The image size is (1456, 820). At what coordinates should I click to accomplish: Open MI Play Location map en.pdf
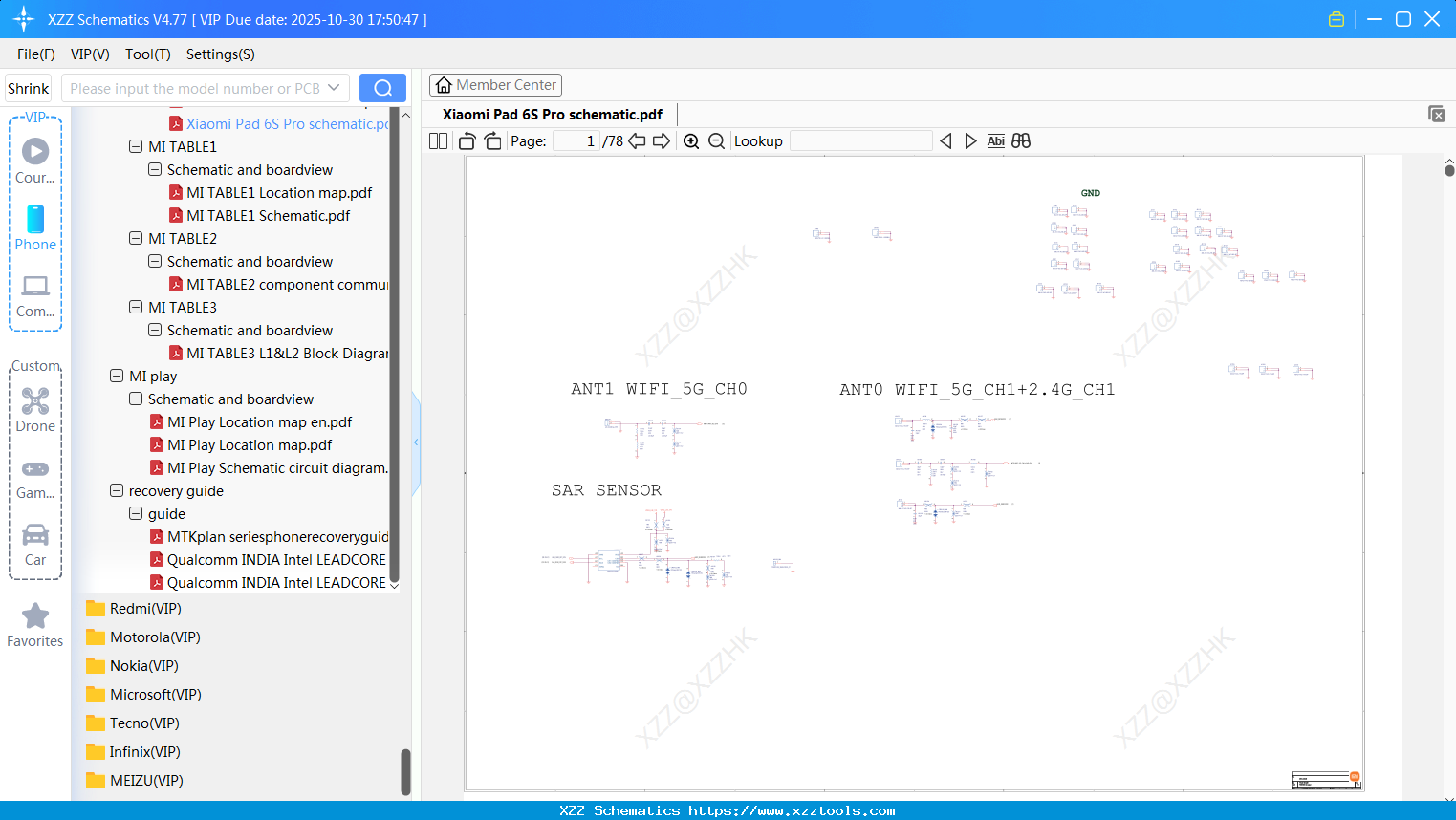click(x=260, y=422)
